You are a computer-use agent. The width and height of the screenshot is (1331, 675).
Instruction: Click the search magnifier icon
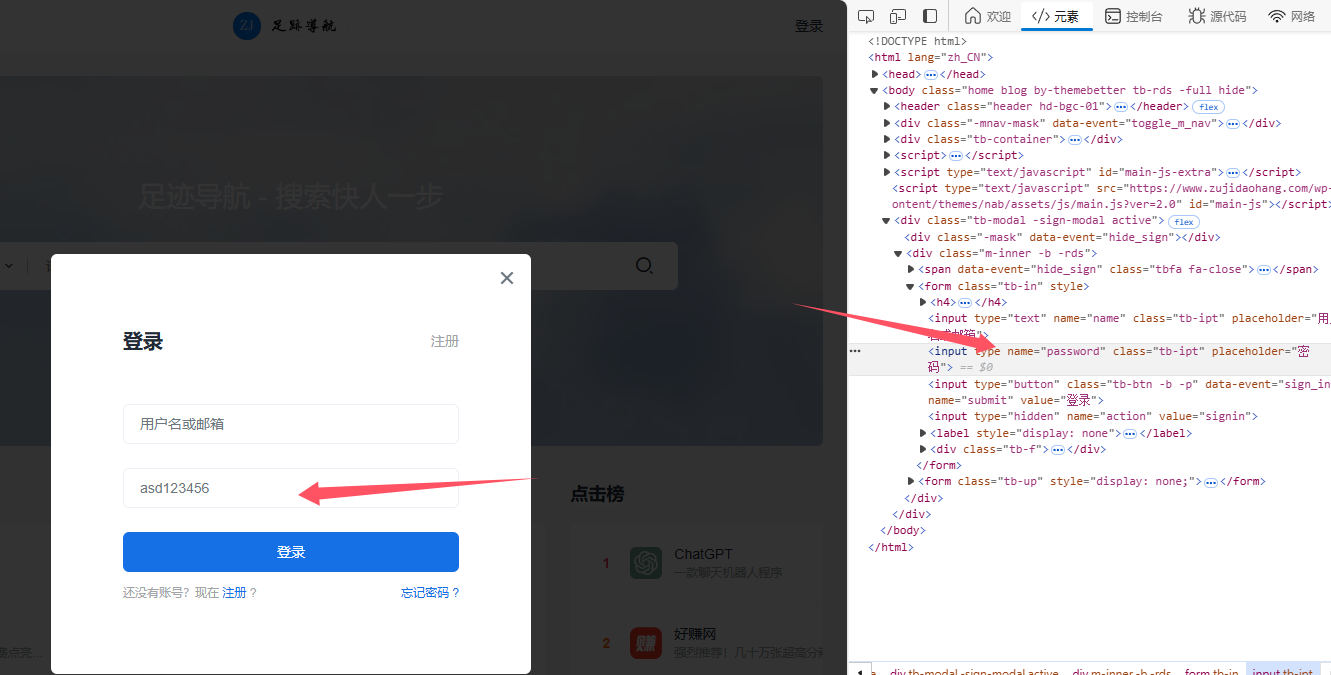point(645,265)
